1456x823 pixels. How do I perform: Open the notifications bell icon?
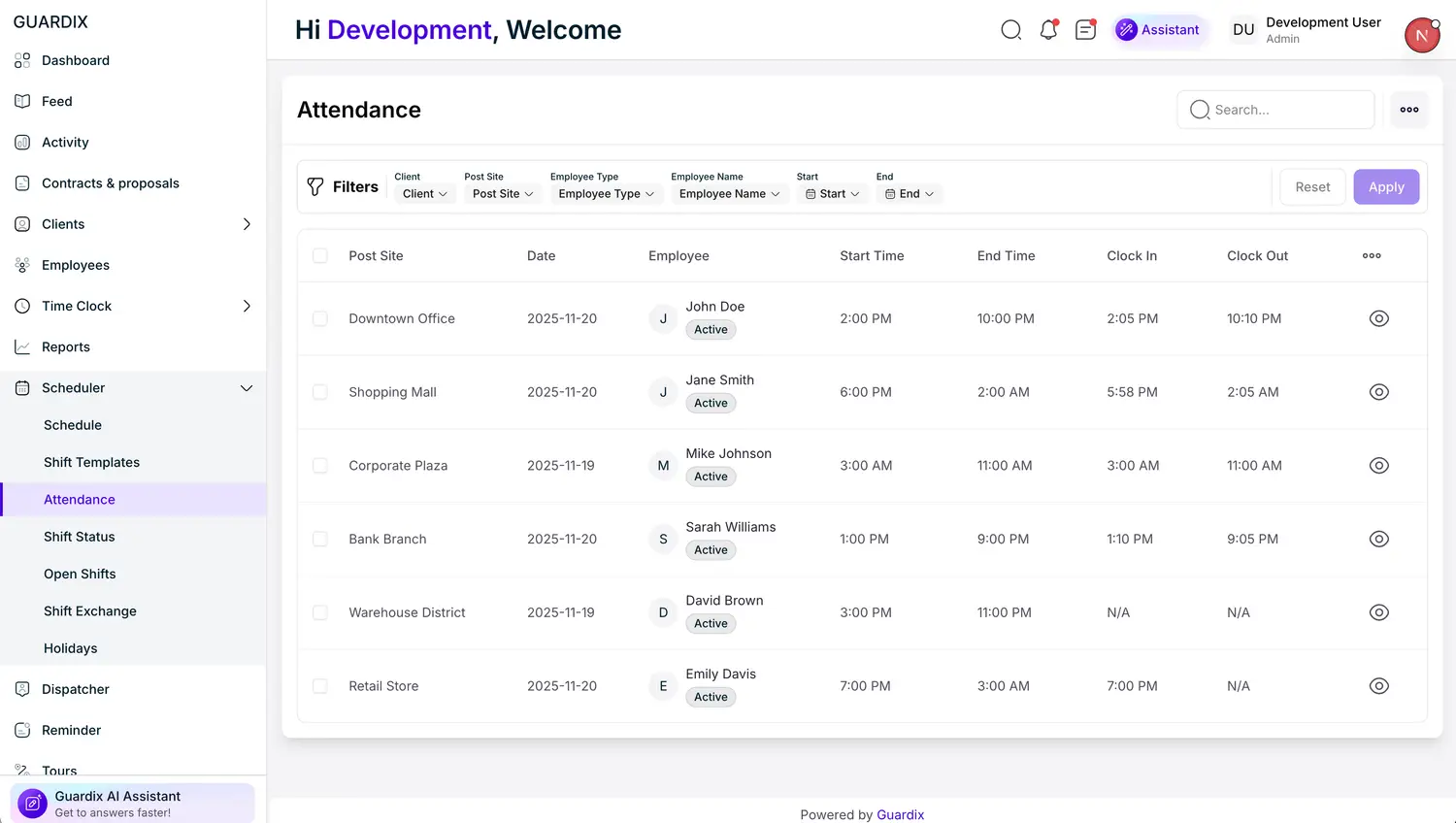(1048, 30)
